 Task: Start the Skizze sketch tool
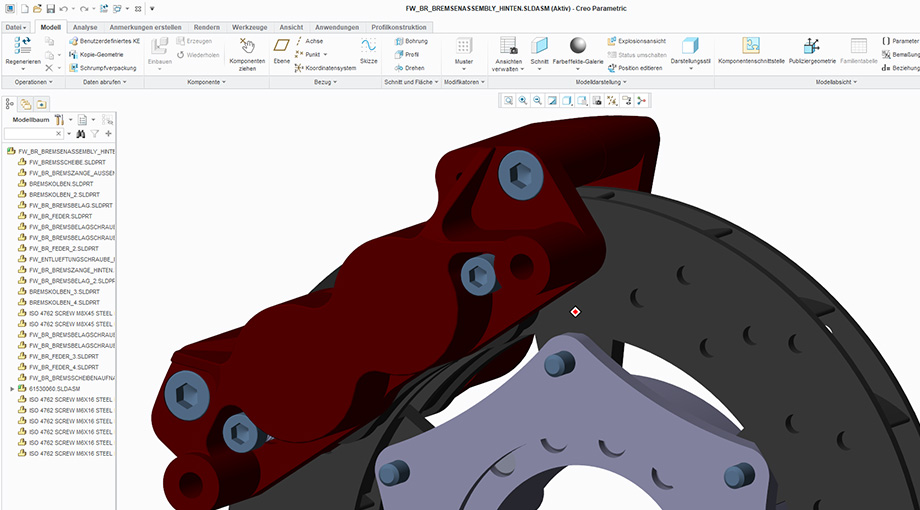(368, 47)
